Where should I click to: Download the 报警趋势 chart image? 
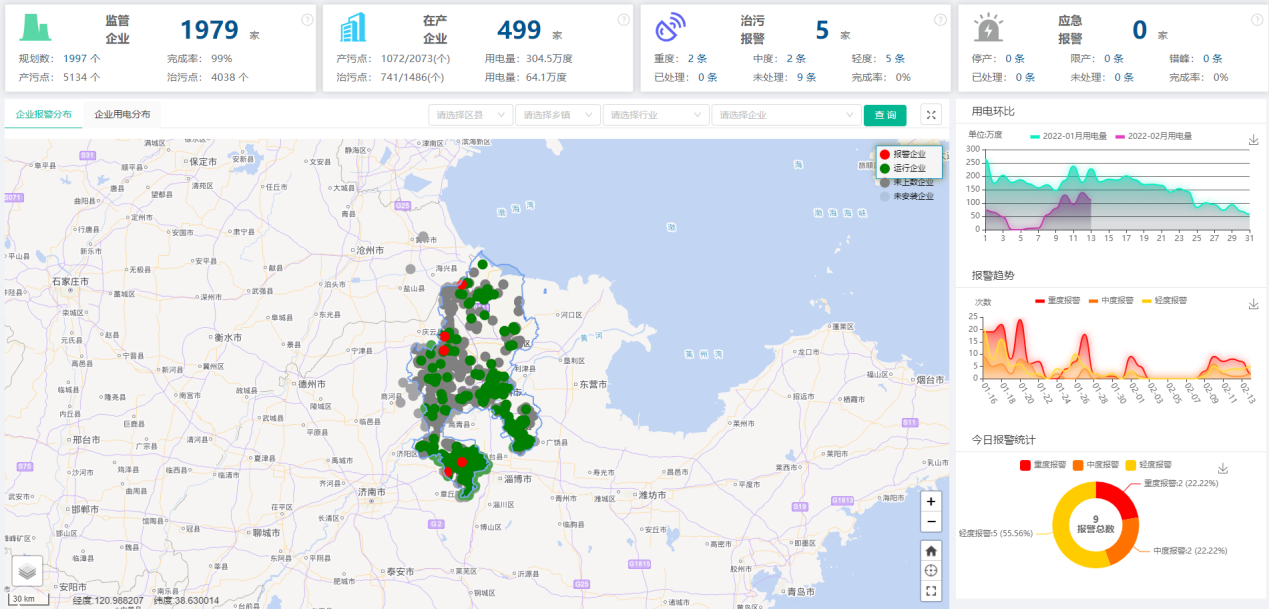coord(1254,305)
